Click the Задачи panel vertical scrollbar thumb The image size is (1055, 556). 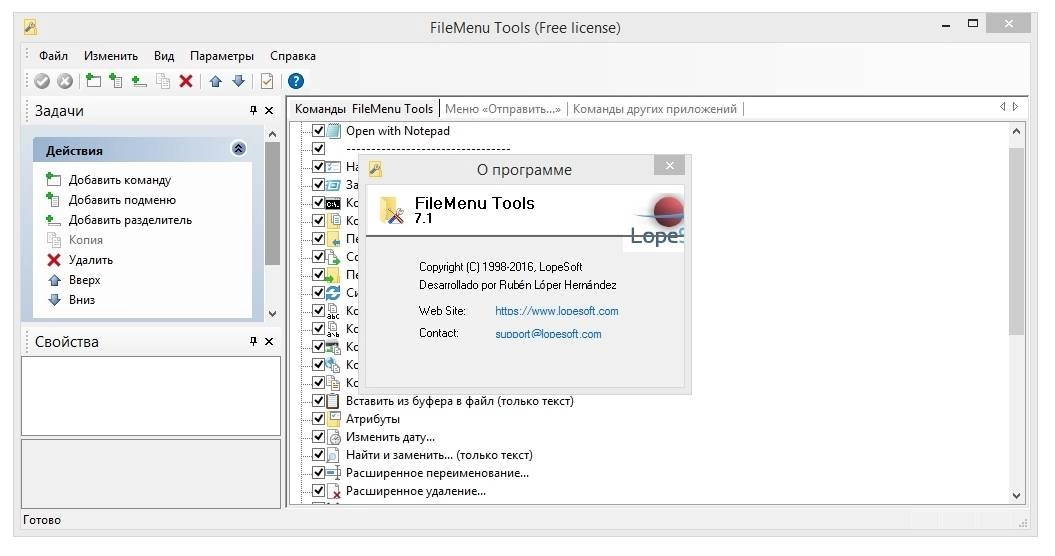tap(272, 203)
